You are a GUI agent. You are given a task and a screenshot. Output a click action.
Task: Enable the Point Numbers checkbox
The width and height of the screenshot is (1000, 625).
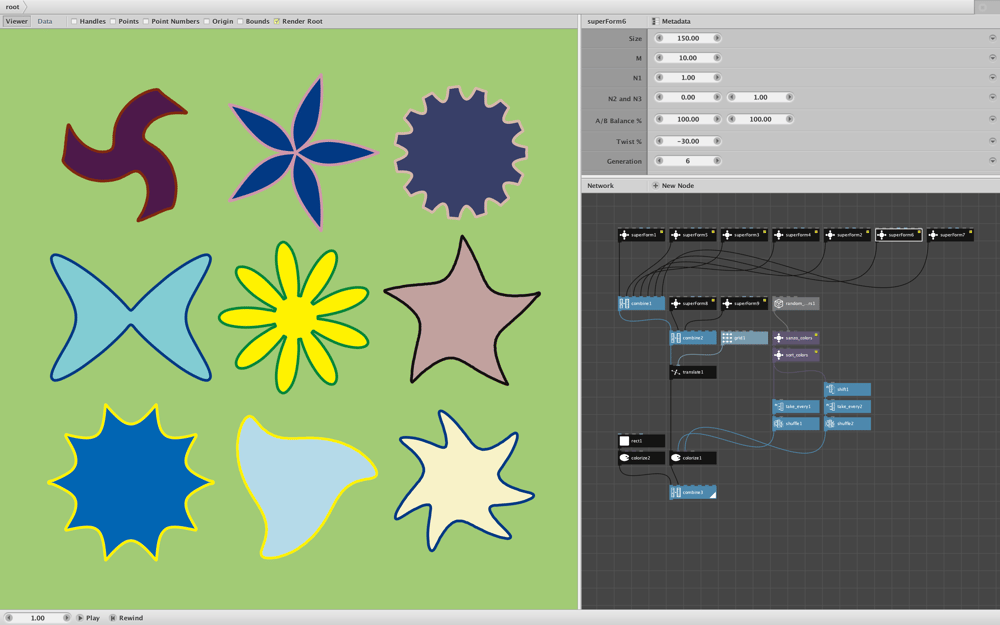coord(145,22)
